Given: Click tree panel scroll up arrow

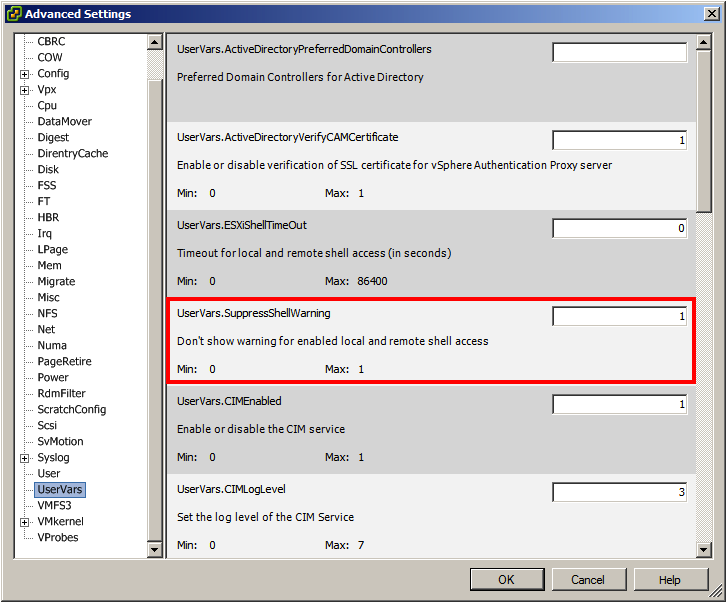Looking at the screenshot, I should pos(155,42).
